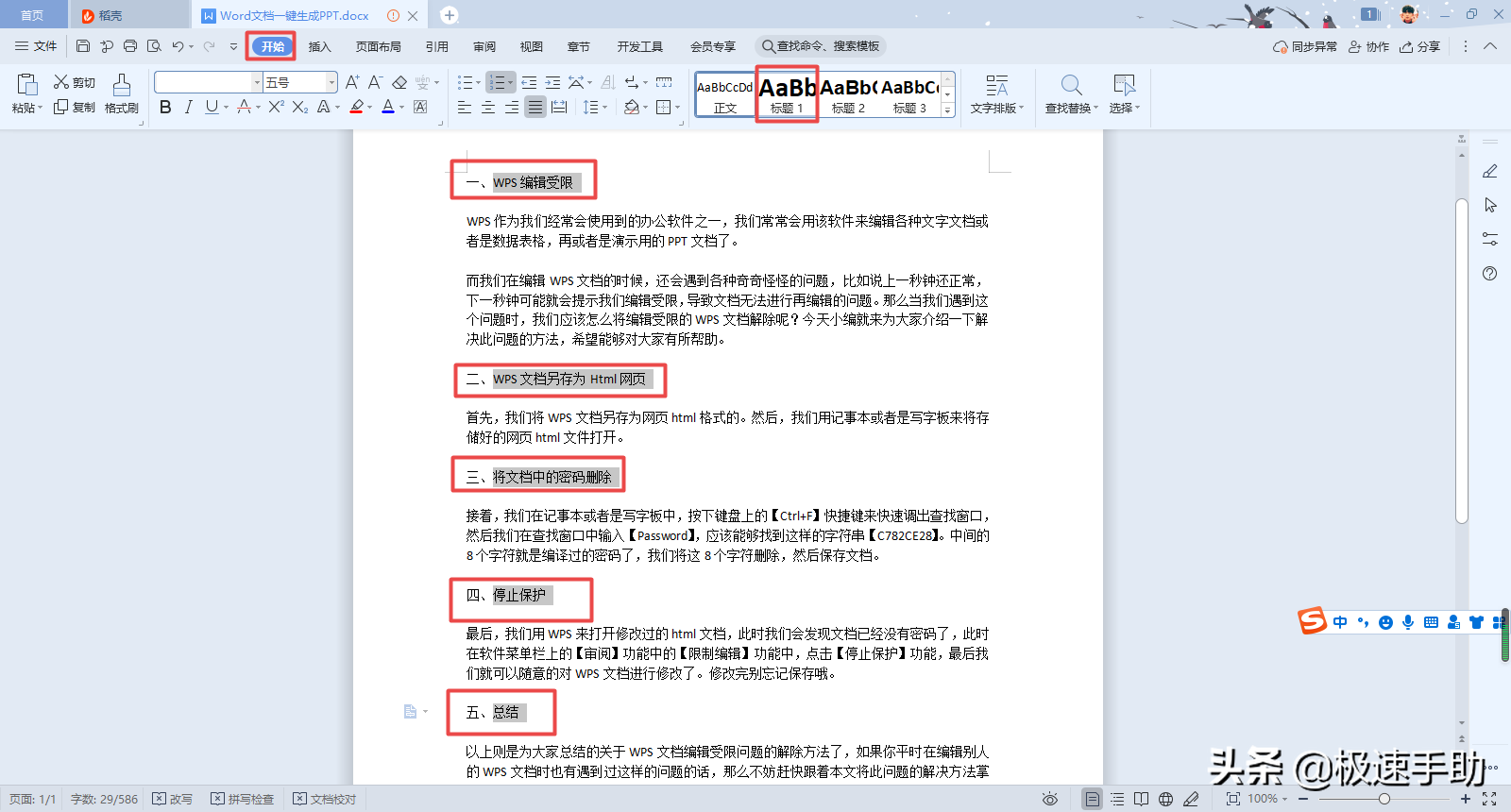
Task: Apply italic formatting
Action: (189, 107)
